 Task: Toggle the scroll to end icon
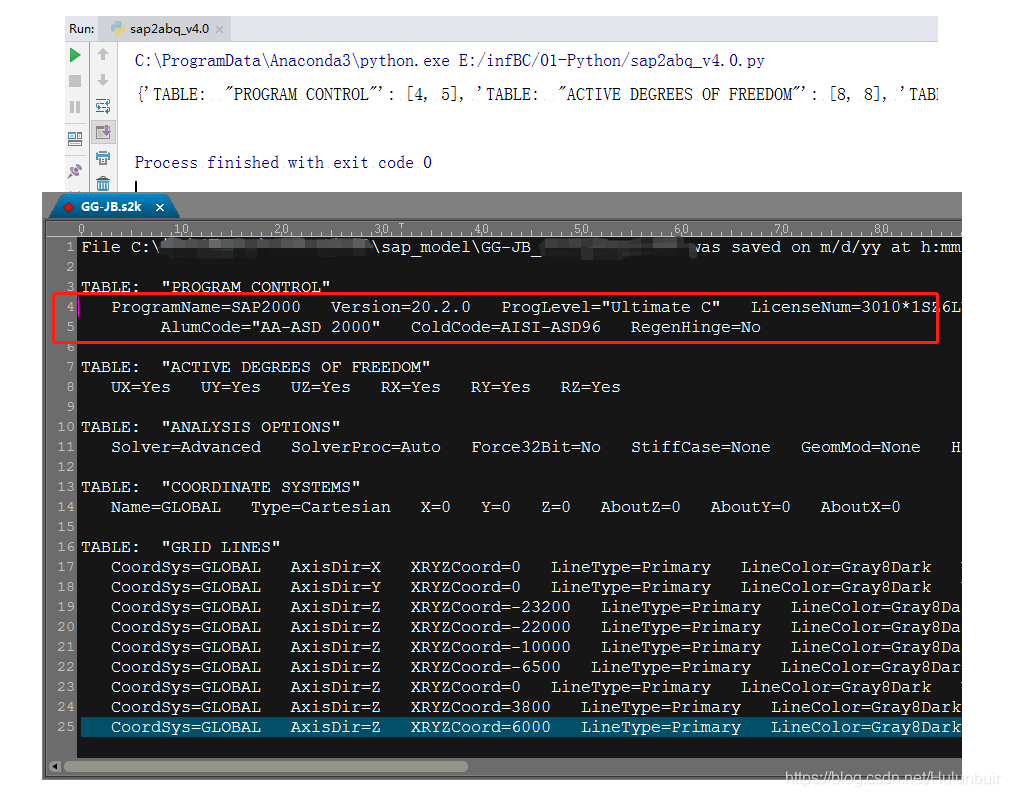[103, 132]
